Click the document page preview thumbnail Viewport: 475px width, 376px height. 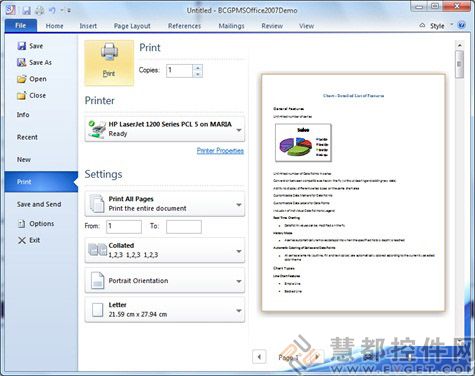(353, 193)
